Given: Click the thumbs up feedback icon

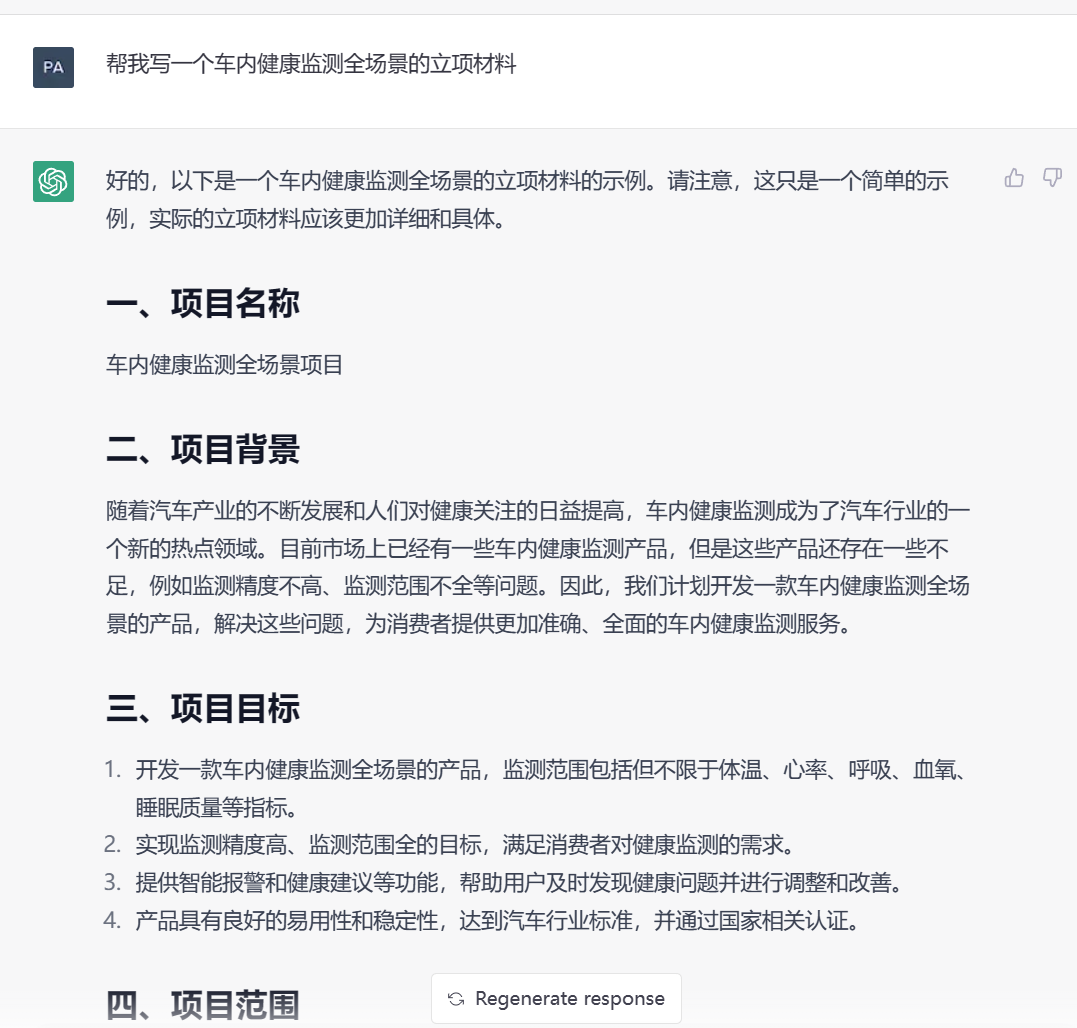Looking at the screenshot, I should [1014, 178].
